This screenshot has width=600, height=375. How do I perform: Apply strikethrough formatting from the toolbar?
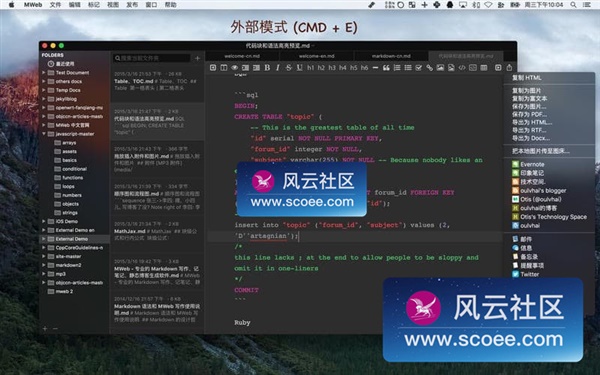tap(289, 68)
